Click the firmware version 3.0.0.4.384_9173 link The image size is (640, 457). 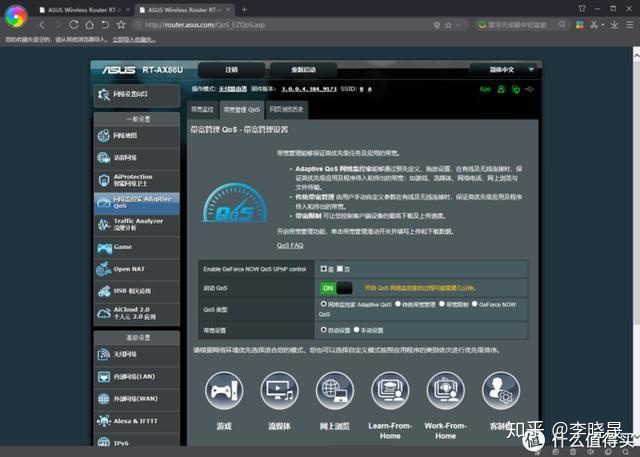[x=309, y=89]
